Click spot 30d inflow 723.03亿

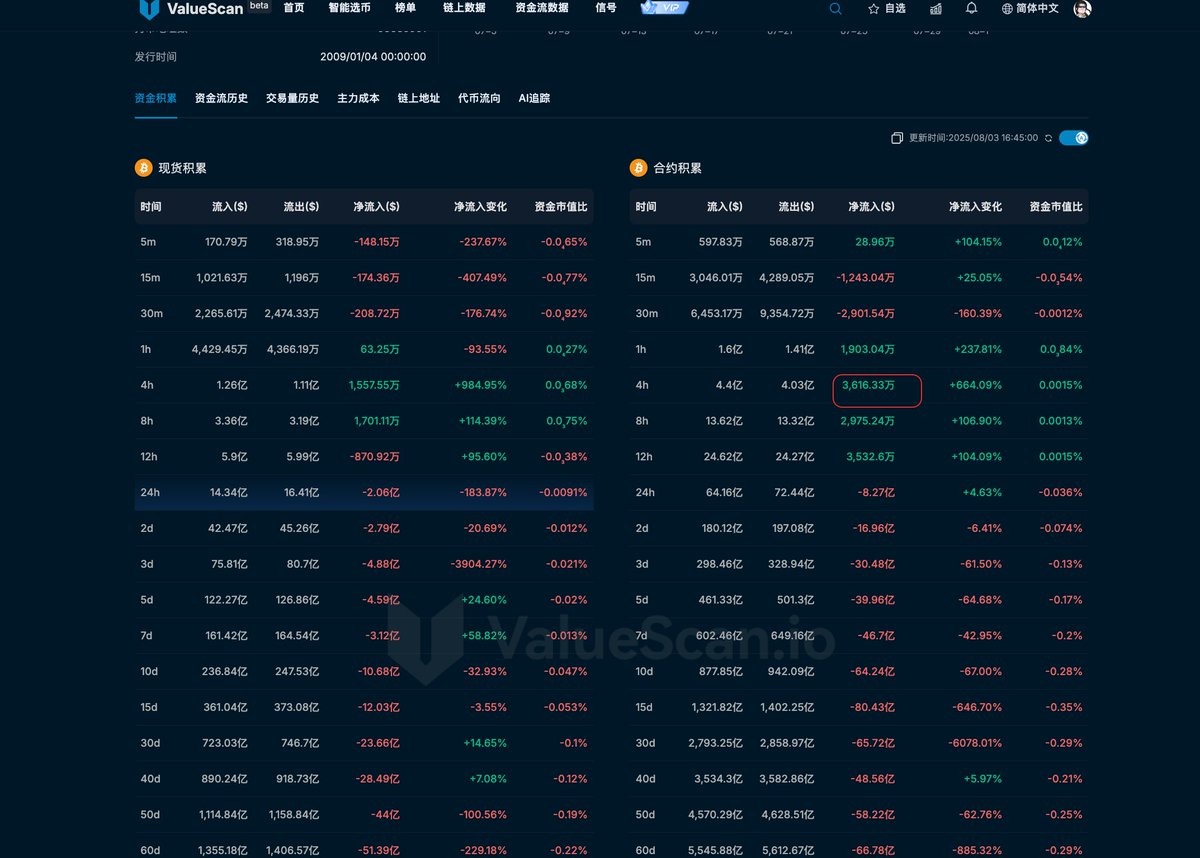(x=225, y=743)
